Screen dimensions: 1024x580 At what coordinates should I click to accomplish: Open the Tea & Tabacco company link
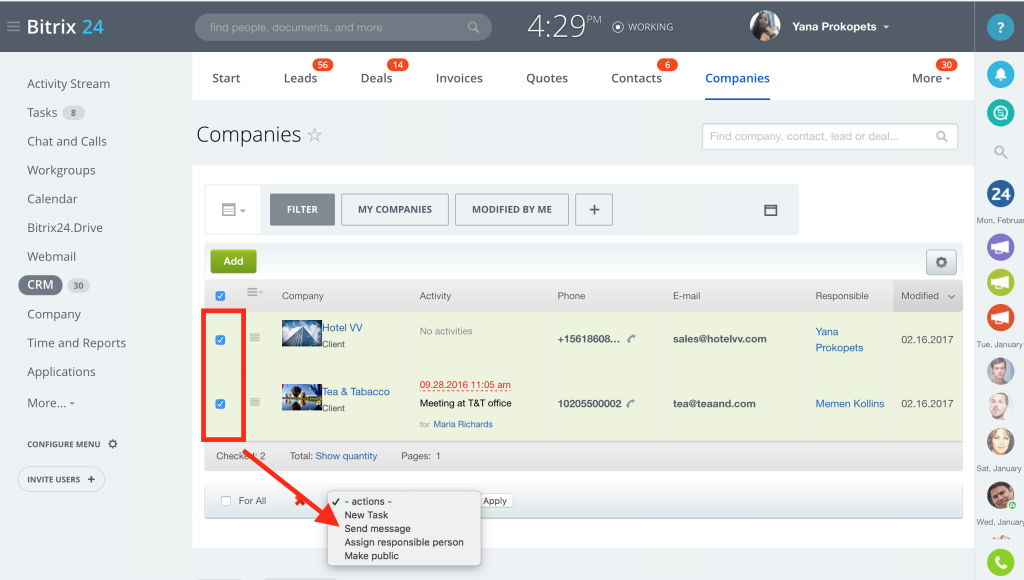[356, 392]
